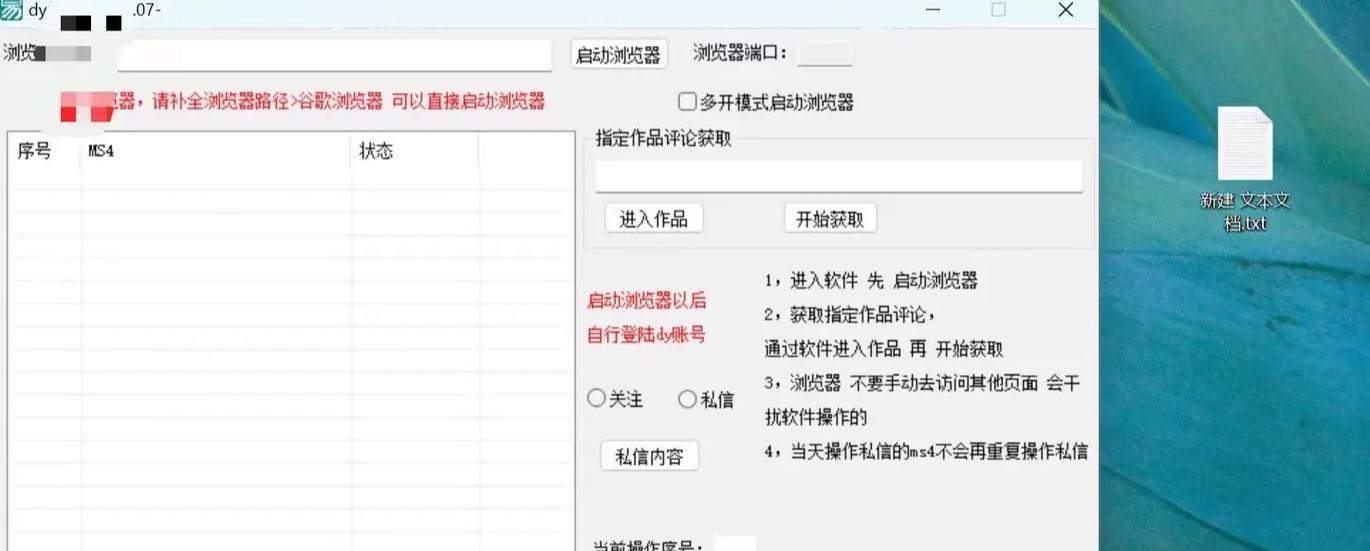Click the instruction line 1，进入软件 先 启动浏览器
The width and height of the screenshot is (1370, 551).
coord(871,281)
